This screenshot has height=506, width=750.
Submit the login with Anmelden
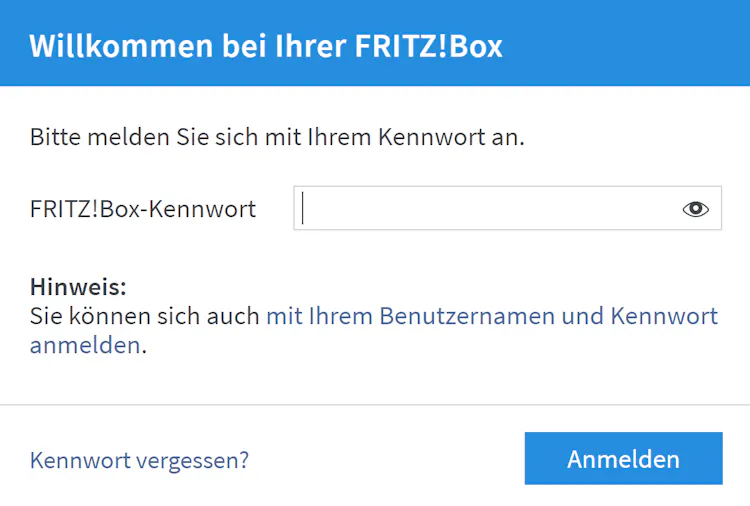[x=623, y=459]
